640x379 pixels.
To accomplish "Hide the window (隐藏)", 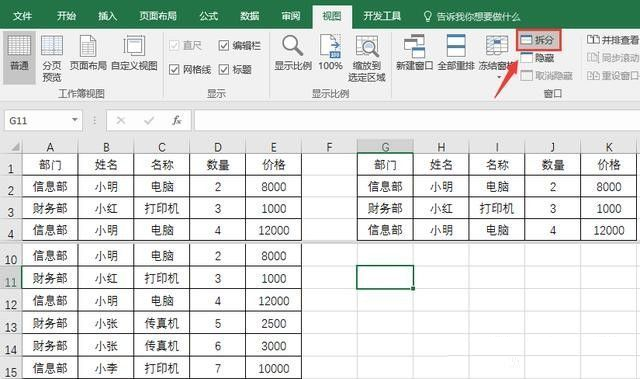I will (x=538, y=58).
